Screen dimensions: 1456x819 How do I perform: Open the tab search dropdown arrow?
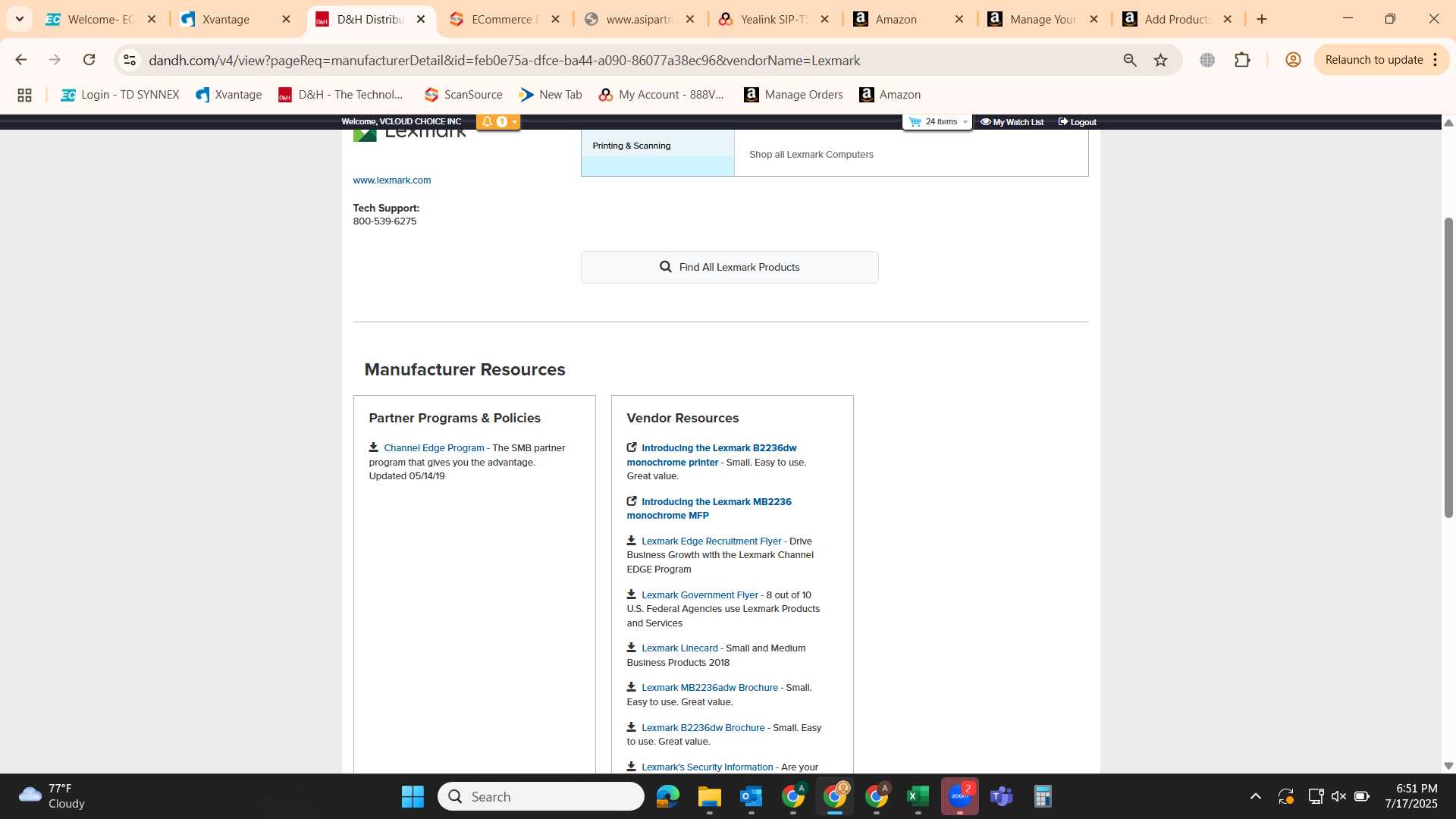20,19
